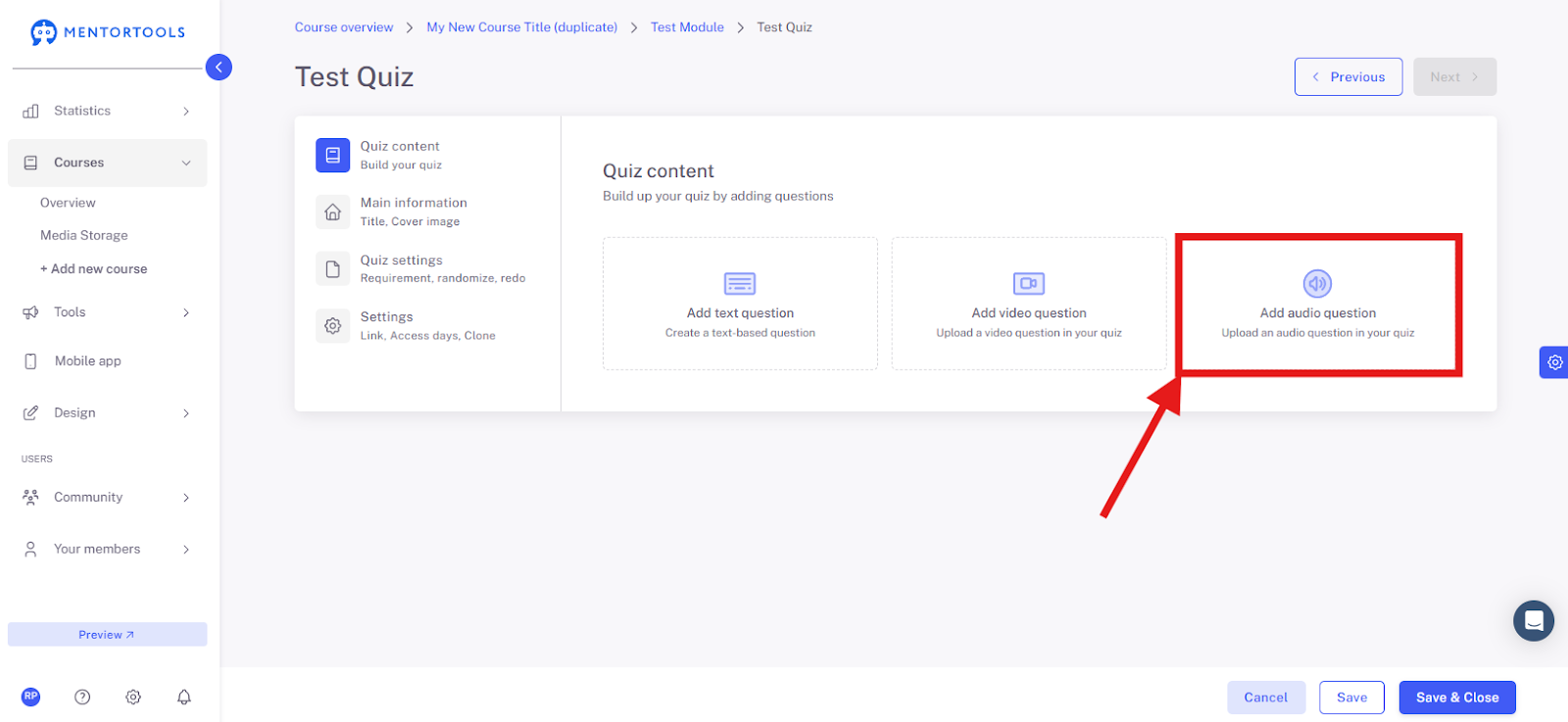1568x722 pixels.
Task: Switch to the Settings Link, Access days tab
Action: [427, 325]
